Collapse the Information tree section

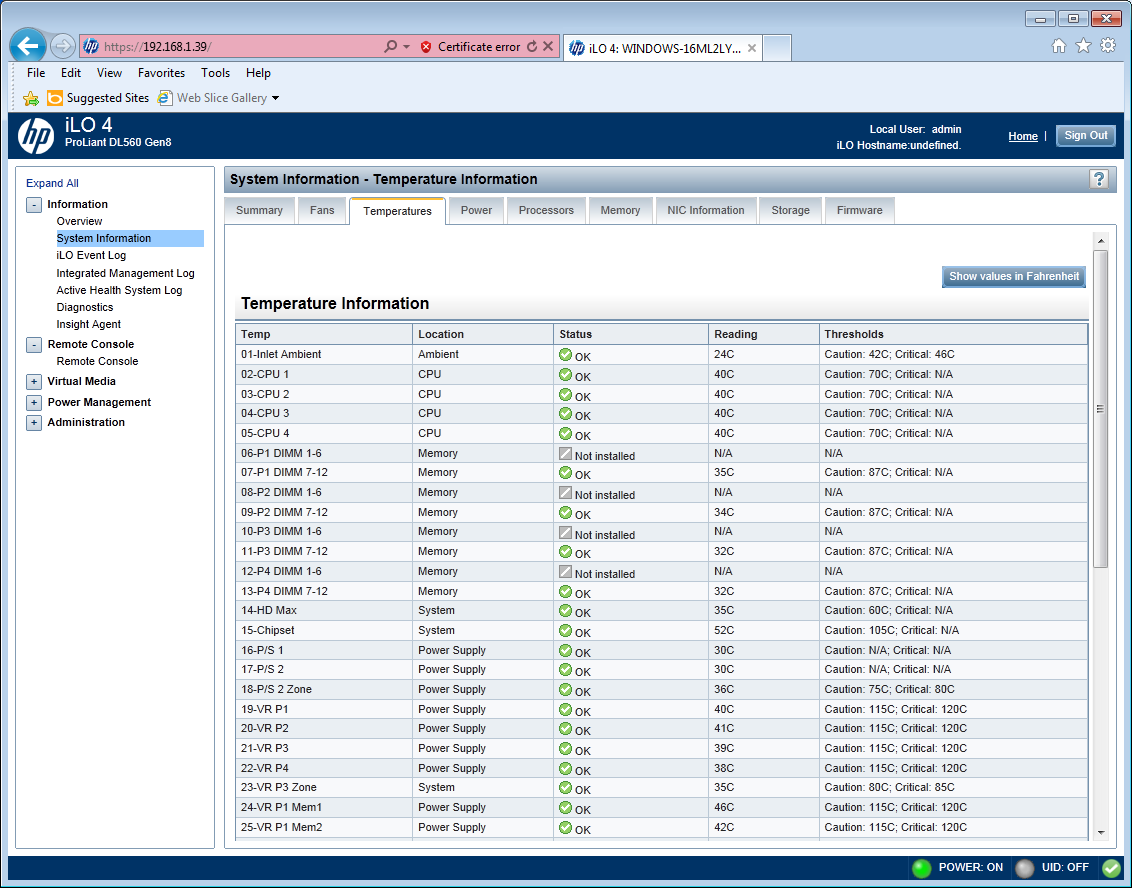(x=34, y=204)
